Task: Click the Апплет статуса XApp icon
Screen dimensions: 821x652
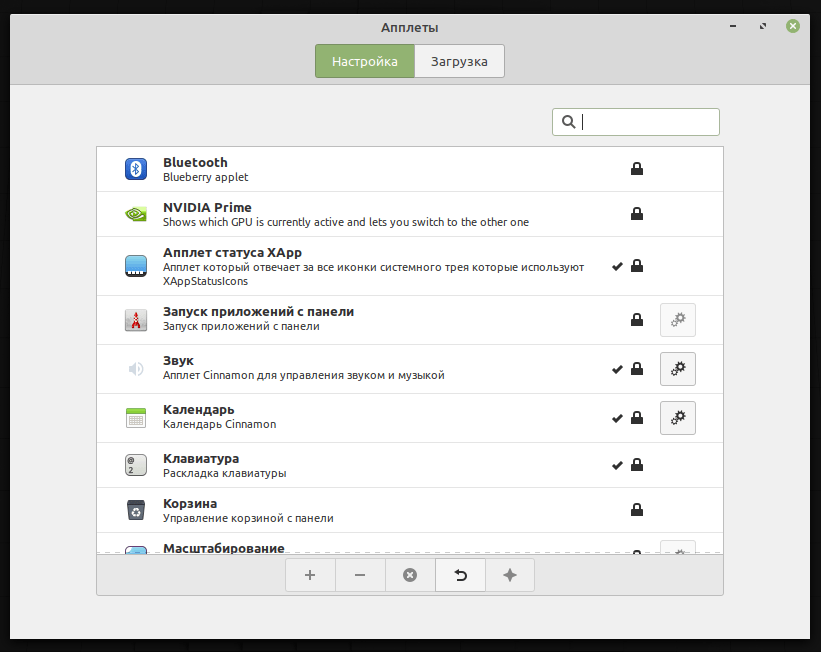Action: pos(136,266)
